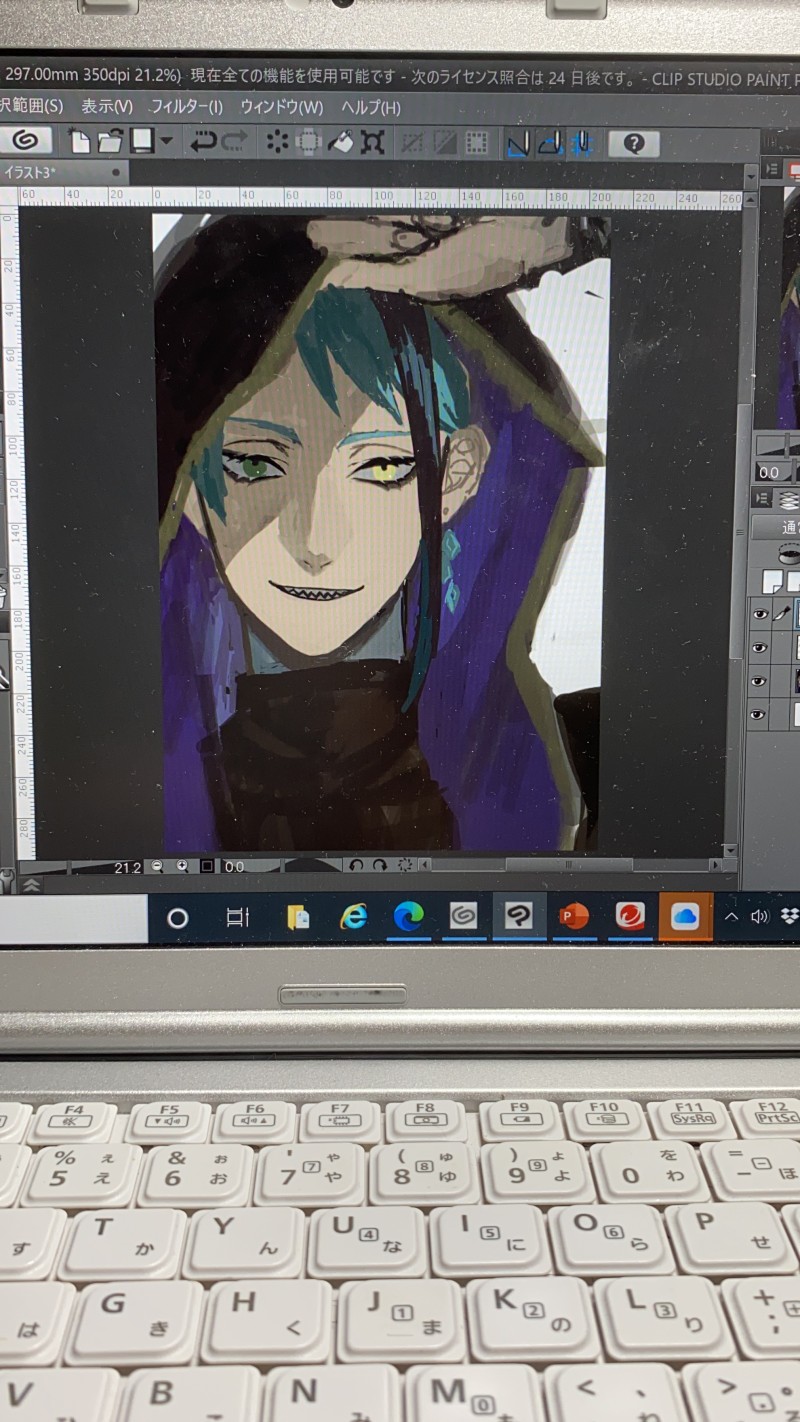Image resolution: width=800 pixels, height=1422 pixels.
Task: Toggle the selection border display icon
Action: 476,143
